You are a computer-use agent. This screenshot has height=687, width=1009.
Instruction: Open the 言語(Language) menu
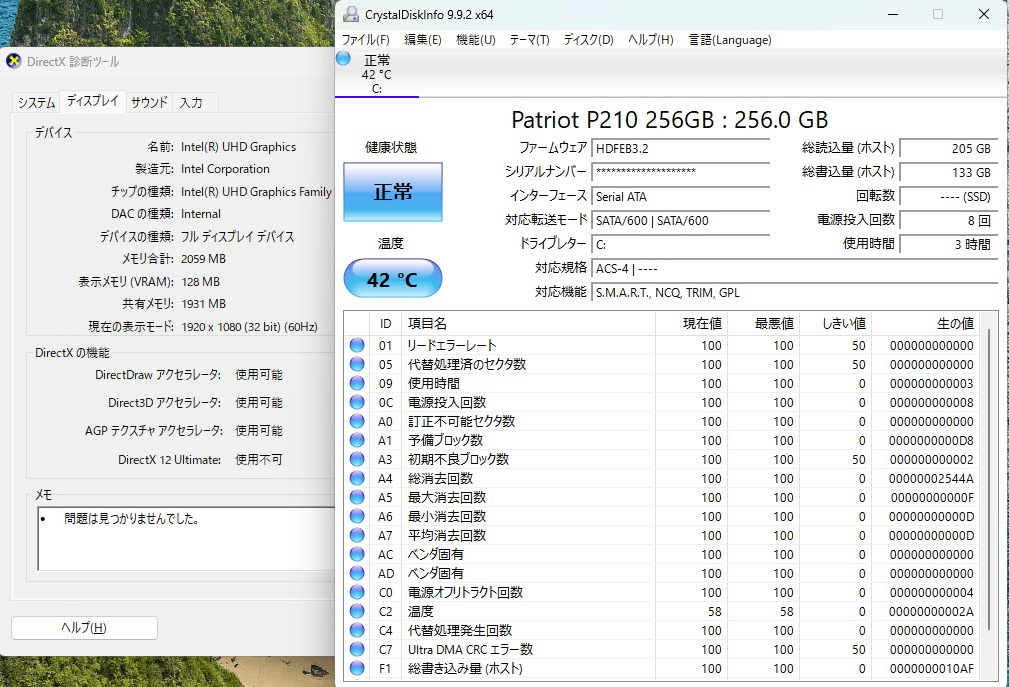click(x=730, y=40)
